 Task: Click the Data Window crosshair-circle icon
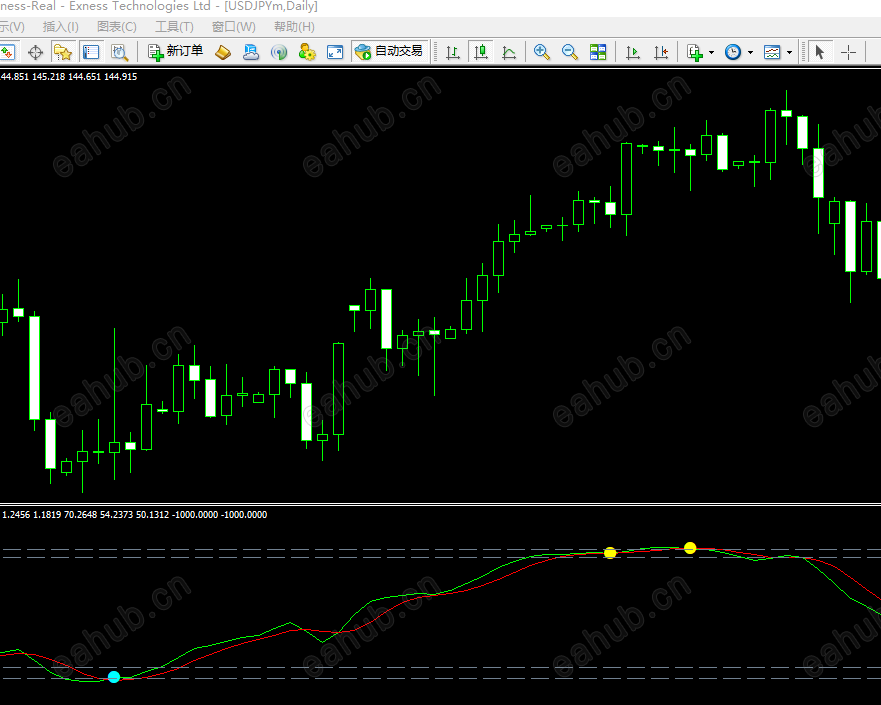35,52
